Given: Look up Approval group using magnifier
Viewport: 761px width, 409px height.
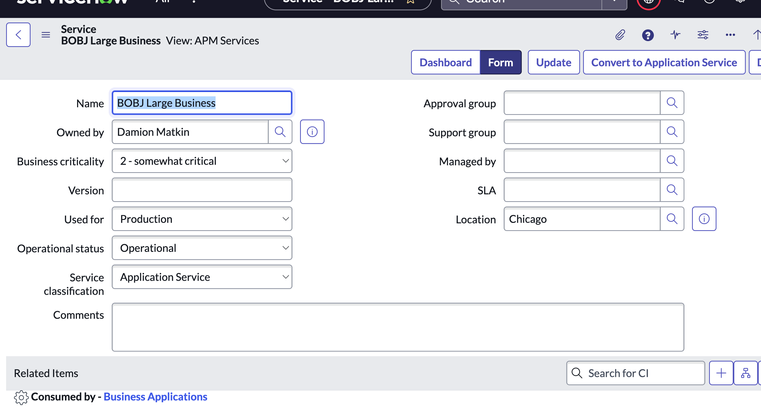Looking at the screenshot, I should click(x=672, y=103).
